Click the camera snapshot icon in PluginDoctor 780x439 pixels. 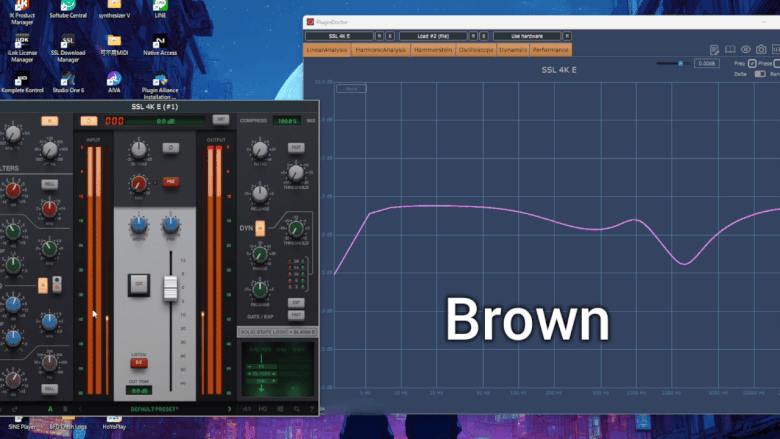[x=761, y=49]
